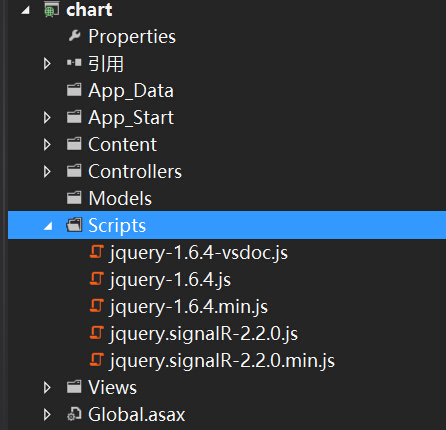Collapse the chart project node

tap(25, 11)
